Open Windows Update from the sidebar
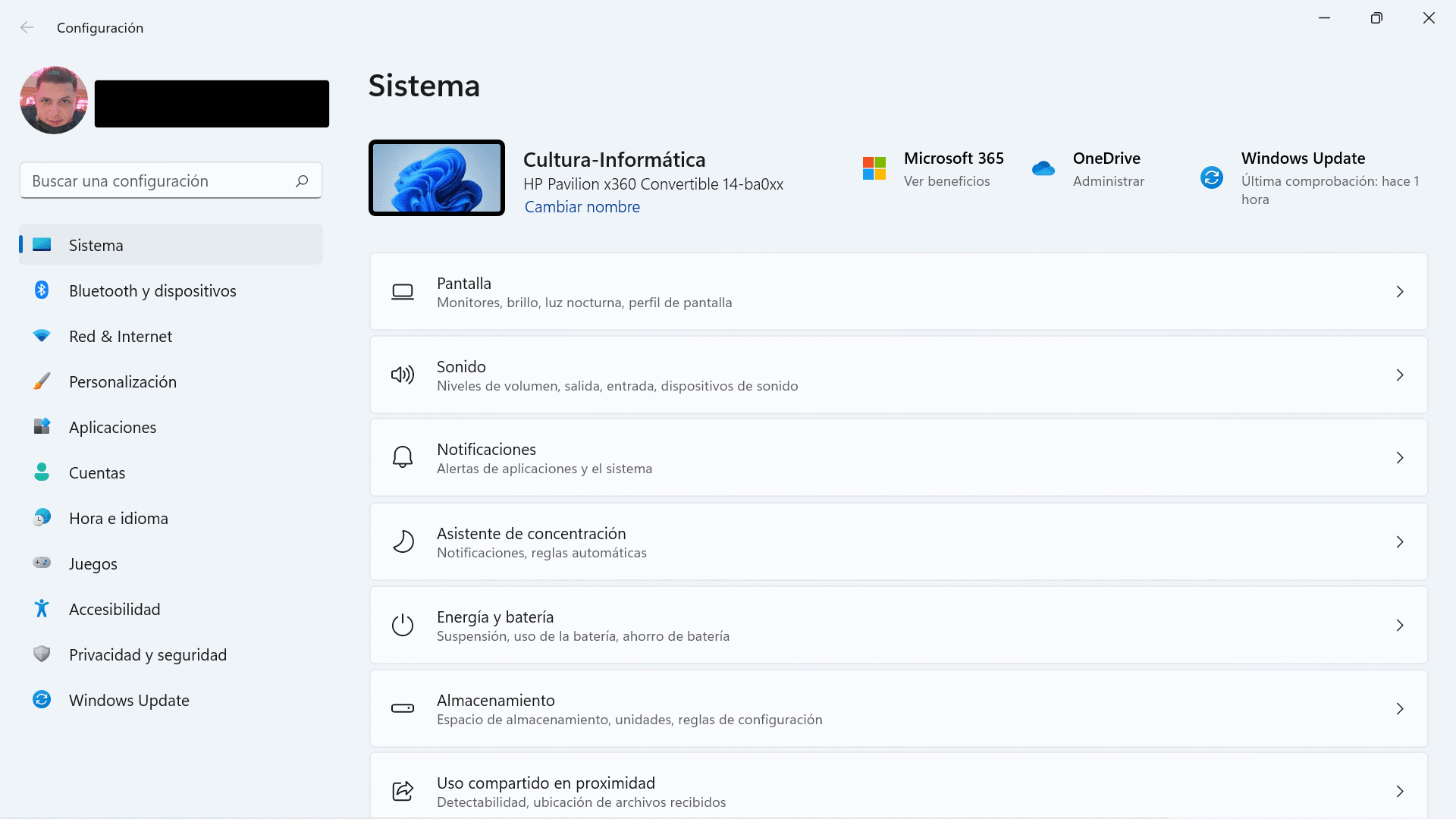The width and height of the screenshot is (1456, 819). pyautogui.click(x=171, y=700)
